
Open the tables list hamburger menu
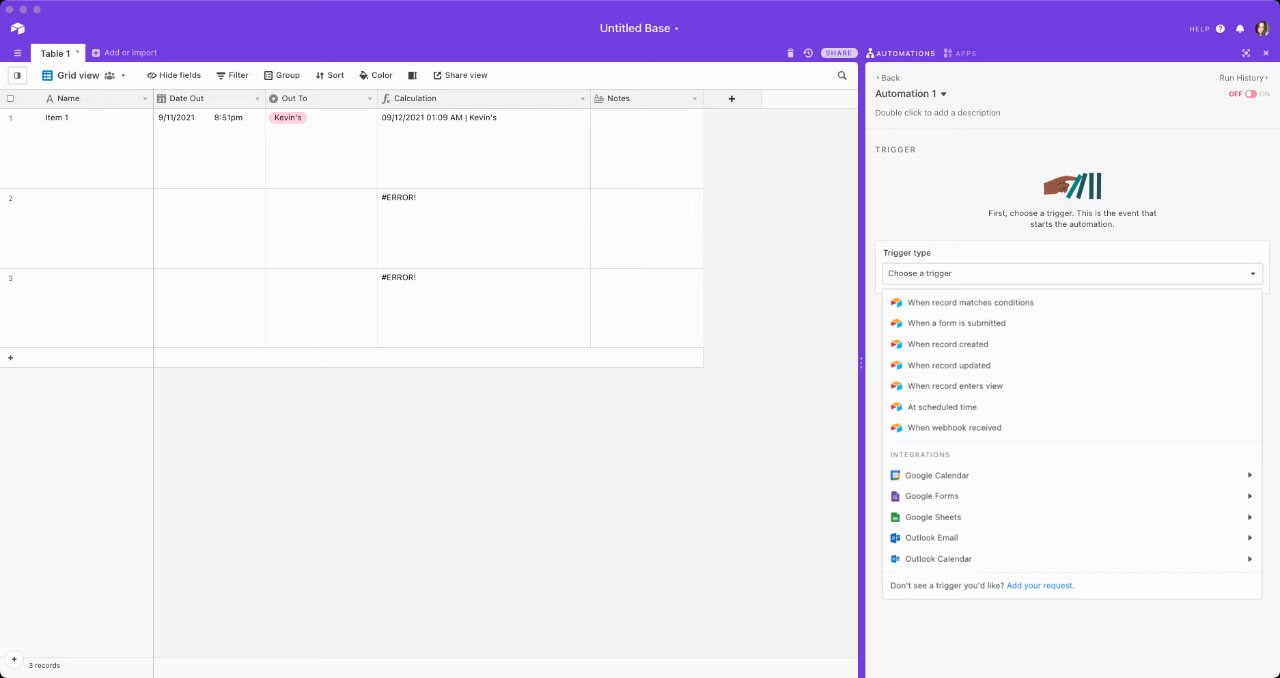click(x=17, y=53)
